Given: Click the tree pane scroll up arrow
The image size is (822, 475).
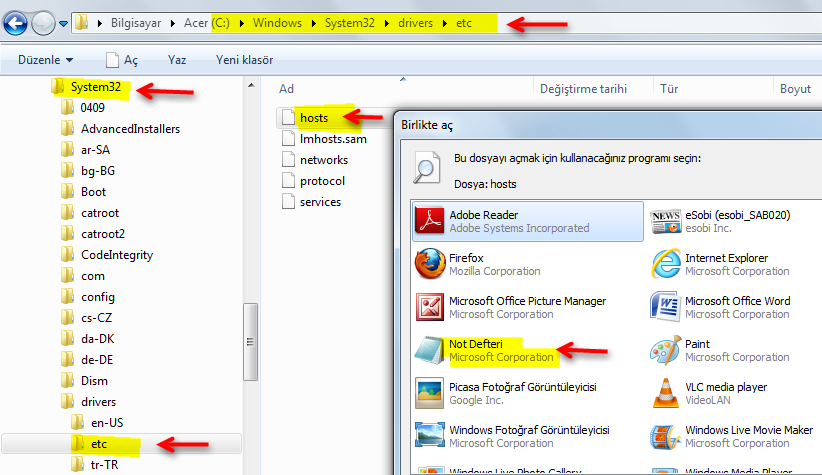Looking at the screenshot, I should coord(251,85).
